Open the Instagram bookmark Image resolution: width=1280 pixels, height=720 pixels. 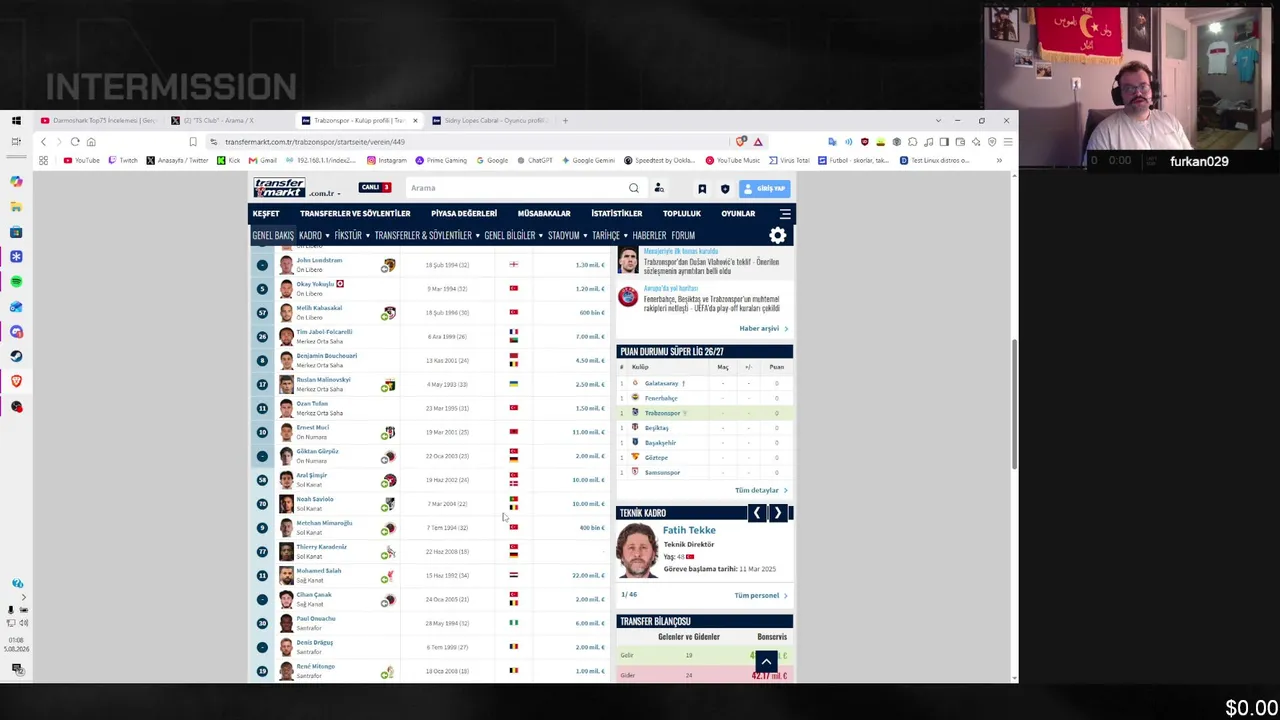click(387, 160)
